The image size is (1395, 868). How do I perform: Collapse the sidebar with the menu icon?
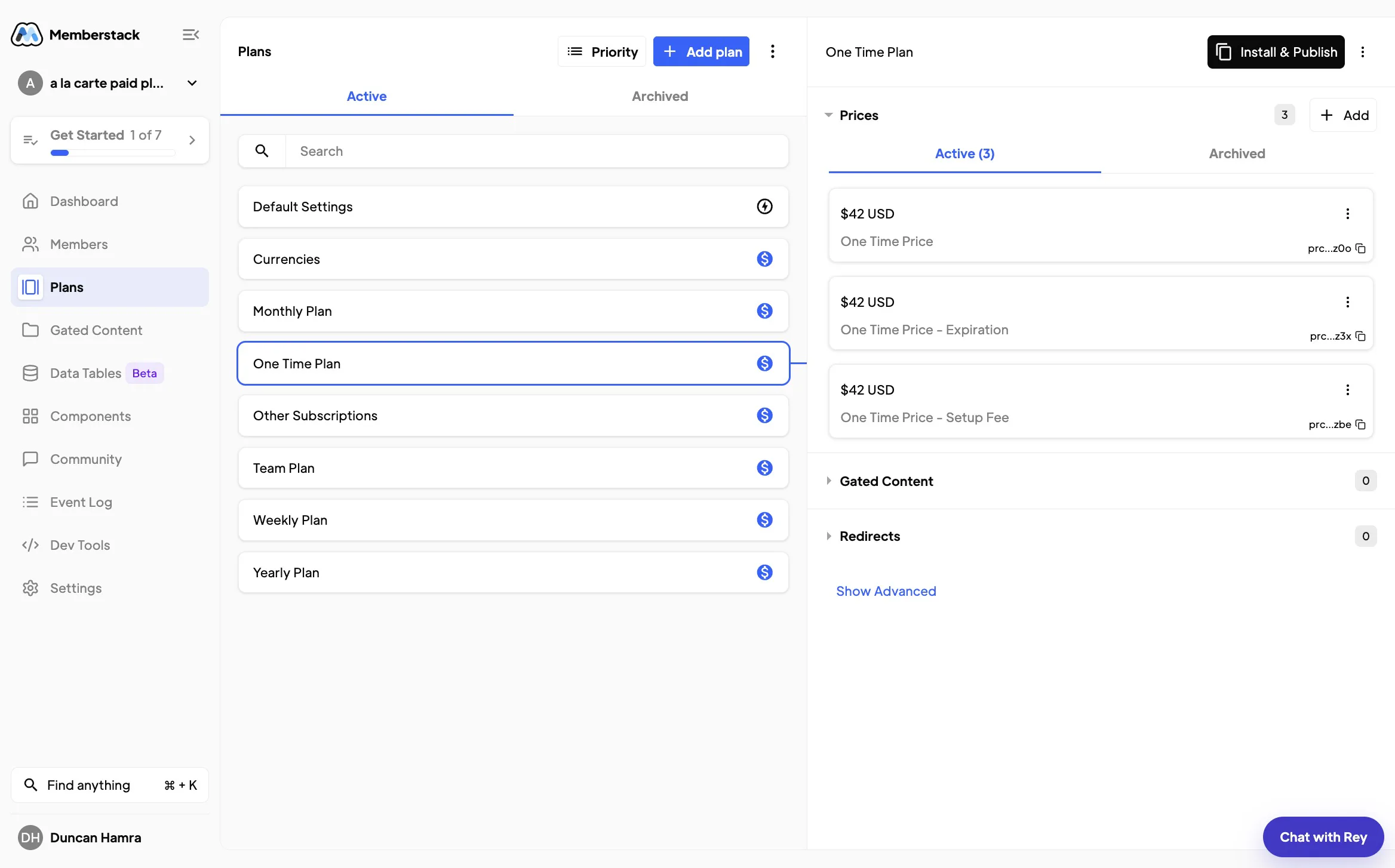point(190,35)
